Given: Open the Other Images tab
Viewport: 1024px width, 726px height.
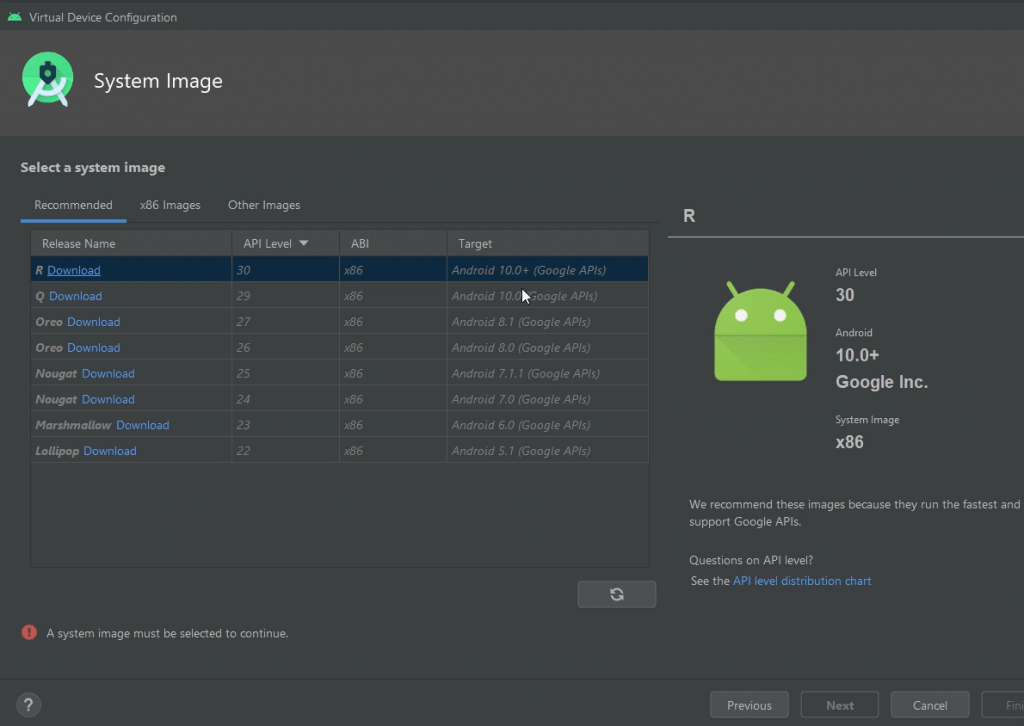Looking at the screenshot, I should (x=264, y=205).
